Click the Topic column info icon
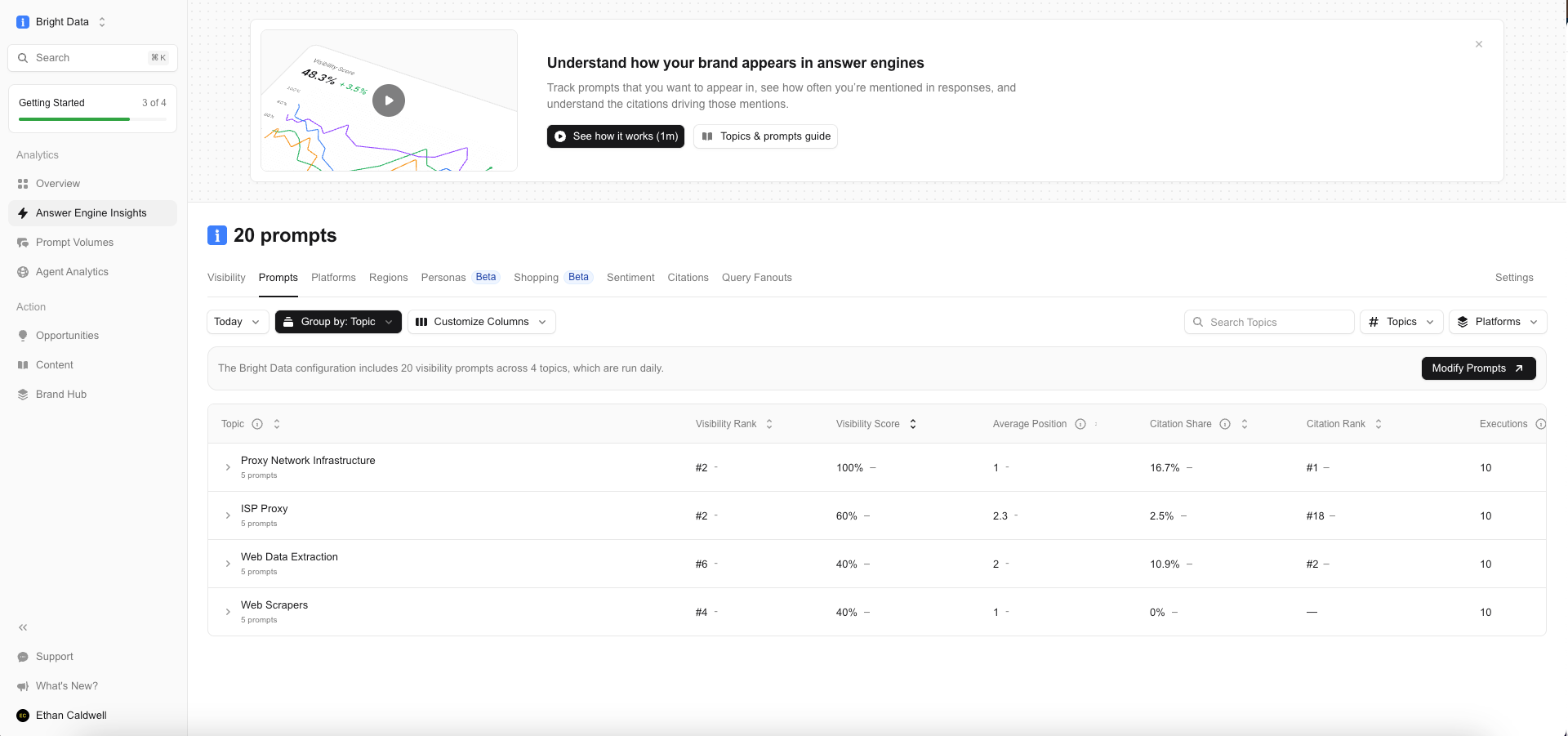The image size is (1568, 736). pyautogui.click(x=257, y=424)
